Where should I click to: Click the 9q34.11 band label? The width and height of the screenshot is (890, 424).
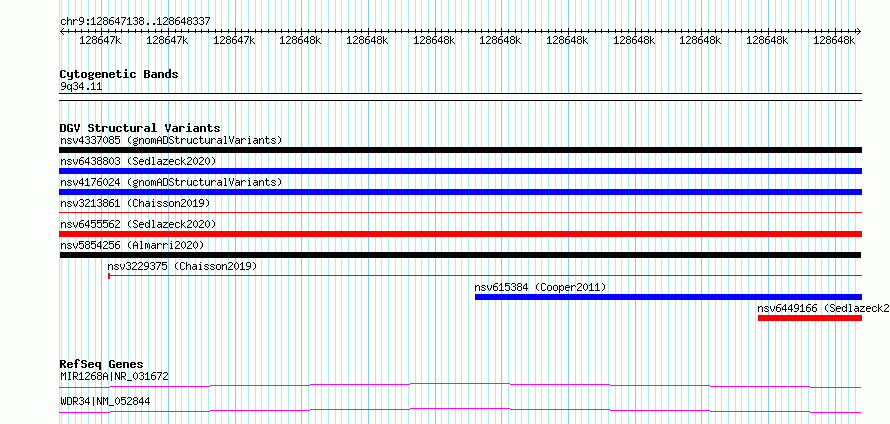(x=81, y=86)
